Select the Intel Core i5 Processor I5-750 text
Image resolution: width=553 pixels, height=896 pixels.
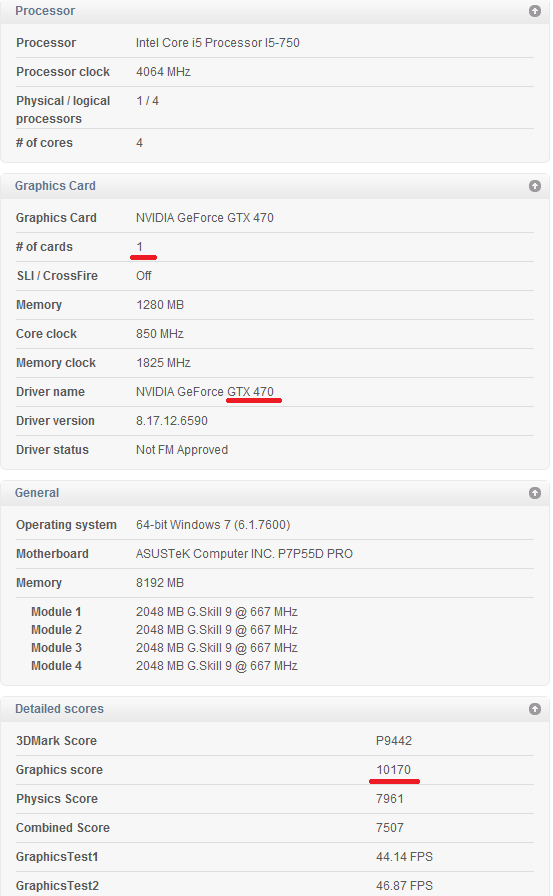pyautogui.click(x=218, y=43)
